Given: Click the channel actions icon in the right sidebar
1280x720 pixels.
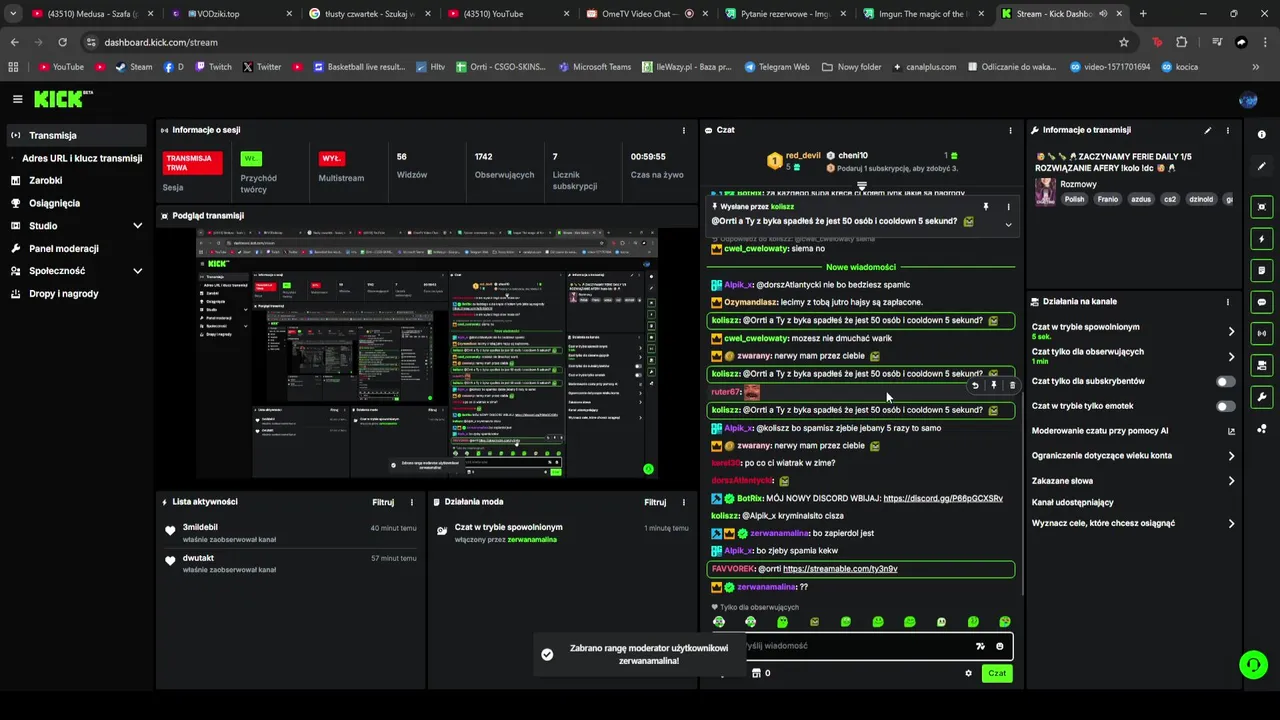Looking at the screenshot, I should point(1262,365).
